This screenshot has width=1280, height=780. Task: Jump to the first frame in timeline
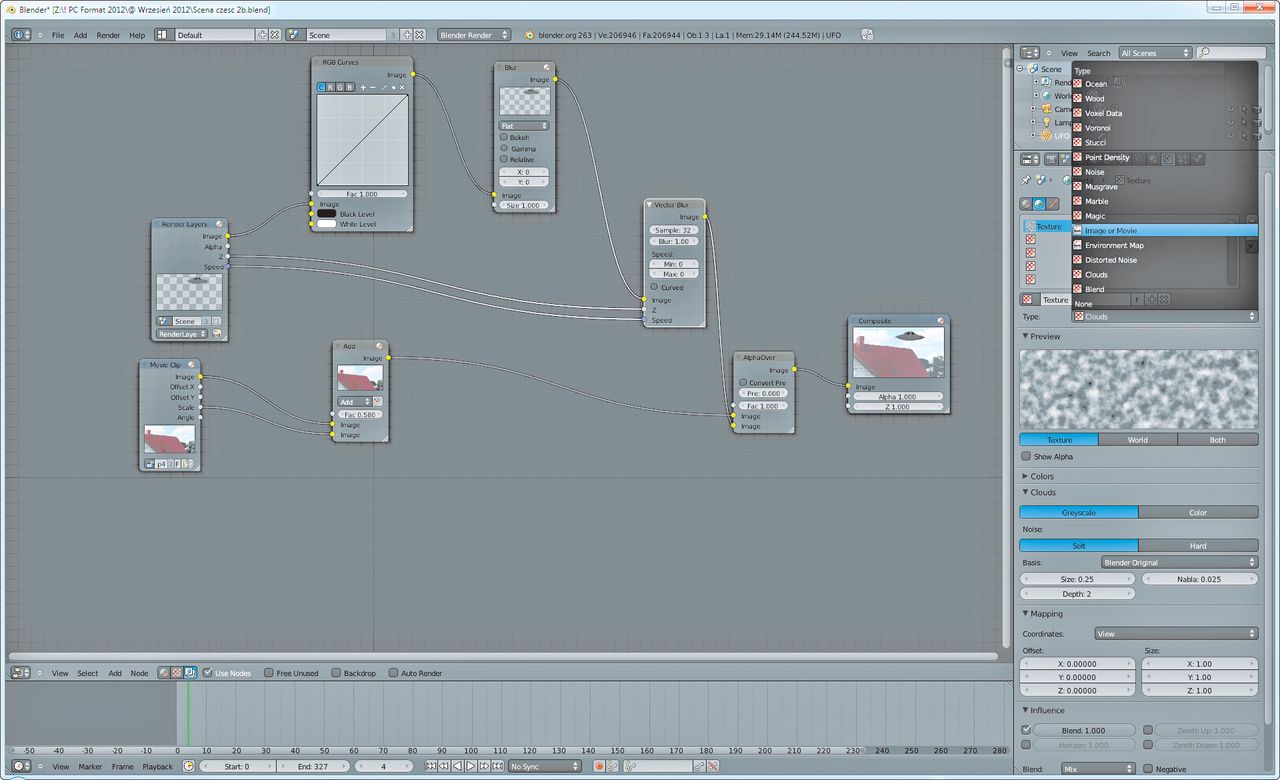point(431,766)
